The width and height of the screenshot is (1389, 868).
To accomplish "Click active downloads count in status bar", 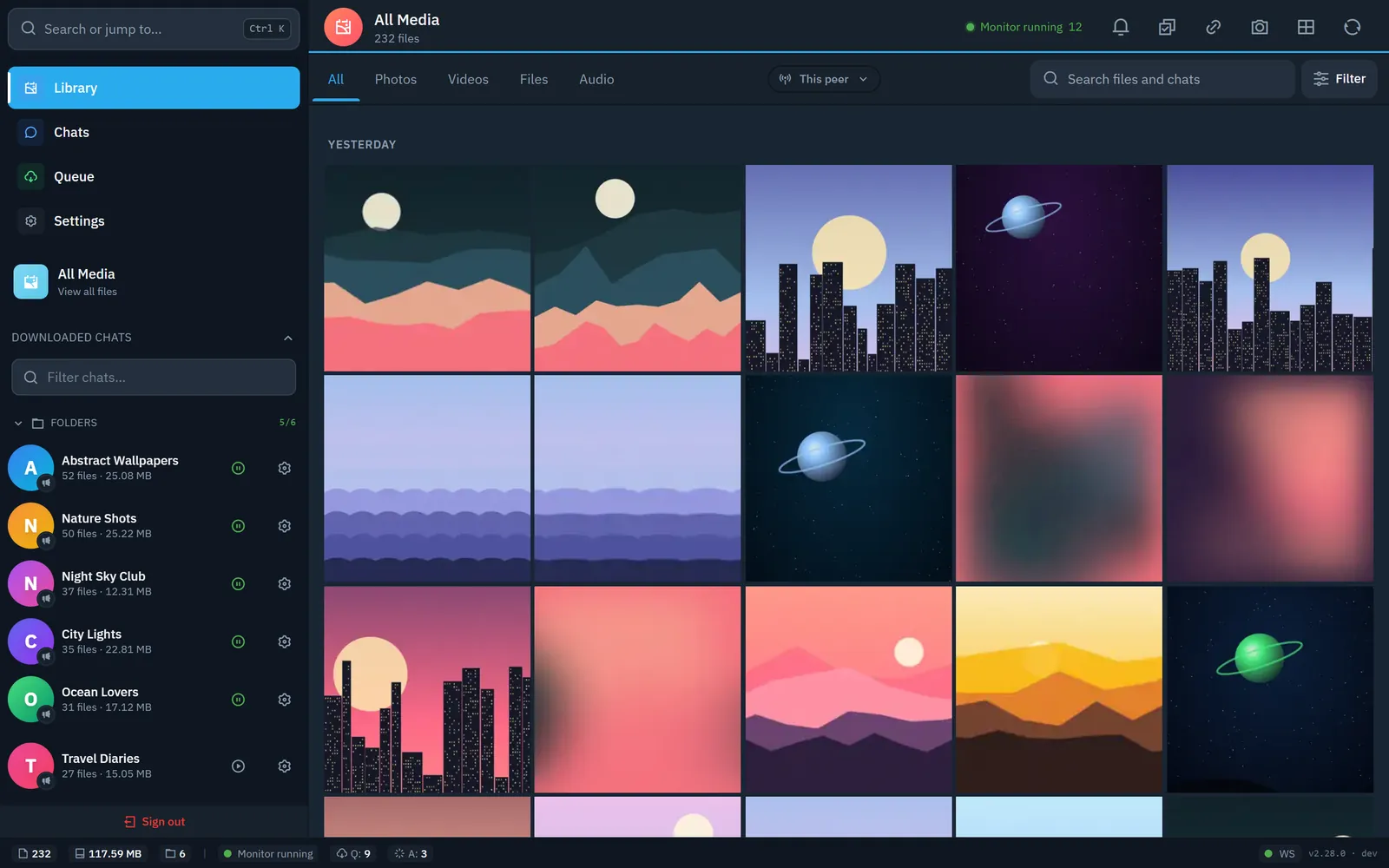I will [x=411, y=854].
